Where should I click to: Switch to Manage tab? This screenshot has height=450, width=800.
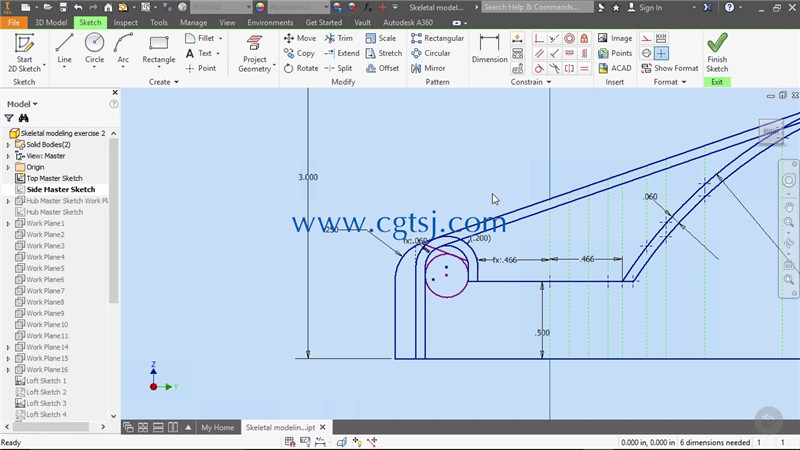click(193, 22)
